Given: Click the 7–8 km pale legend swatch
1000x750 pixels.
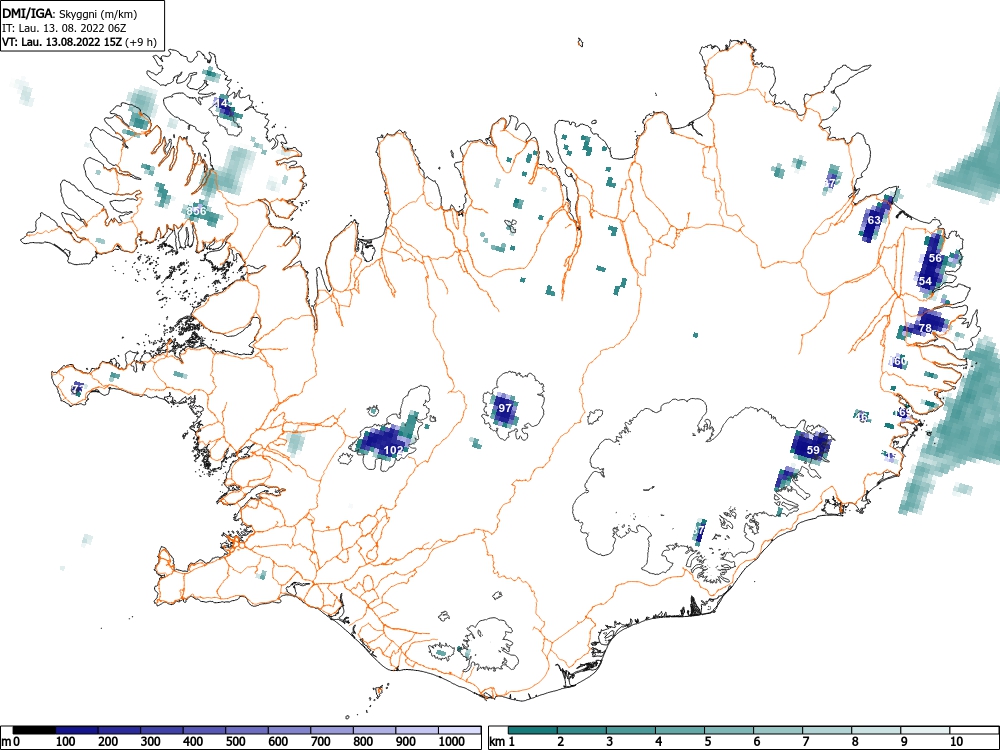Looking at the screenshot, I should 828,730.
